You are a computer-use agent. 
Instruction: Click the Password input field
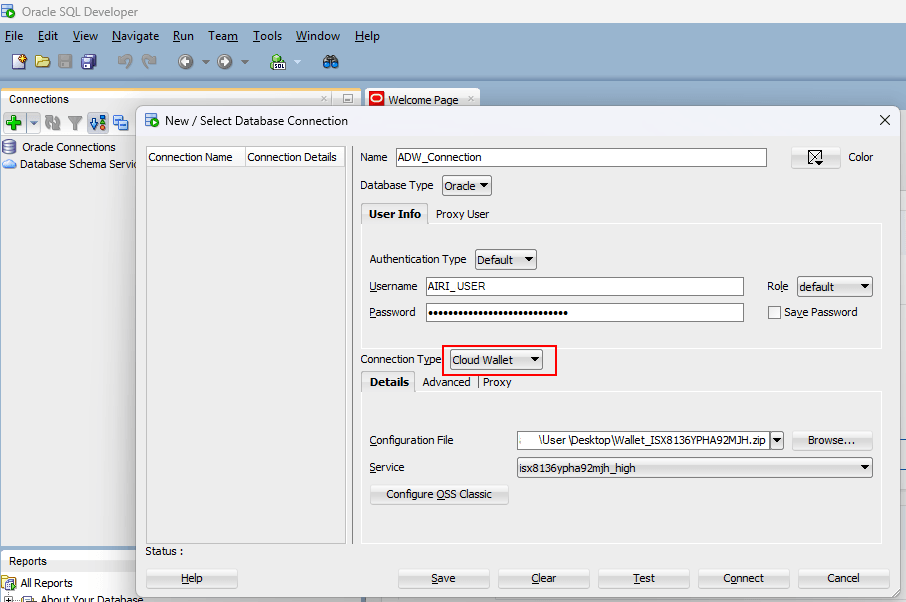click(x=585, y=313)
